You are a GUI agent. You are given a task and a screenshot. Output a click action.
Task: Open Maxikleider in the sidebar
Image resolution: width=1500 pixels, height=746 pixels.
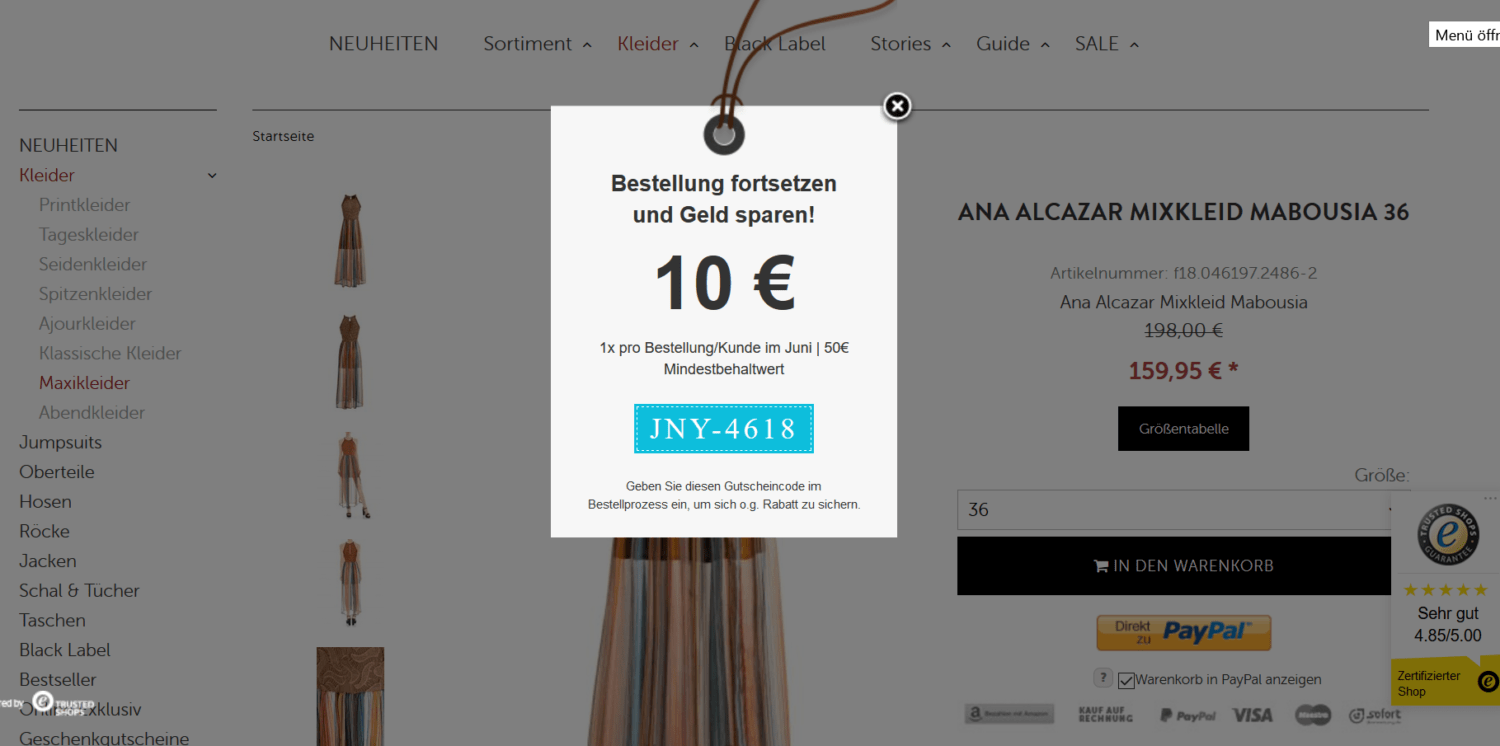[84, 383]
